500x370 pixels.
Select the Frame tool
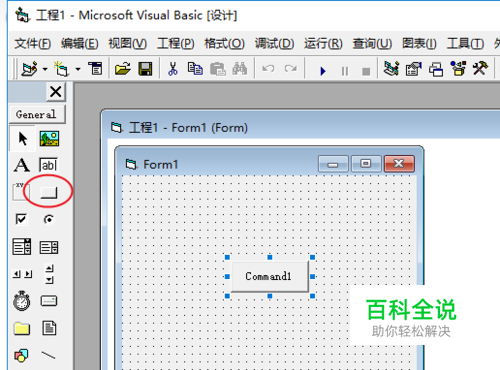click(21, 192)
